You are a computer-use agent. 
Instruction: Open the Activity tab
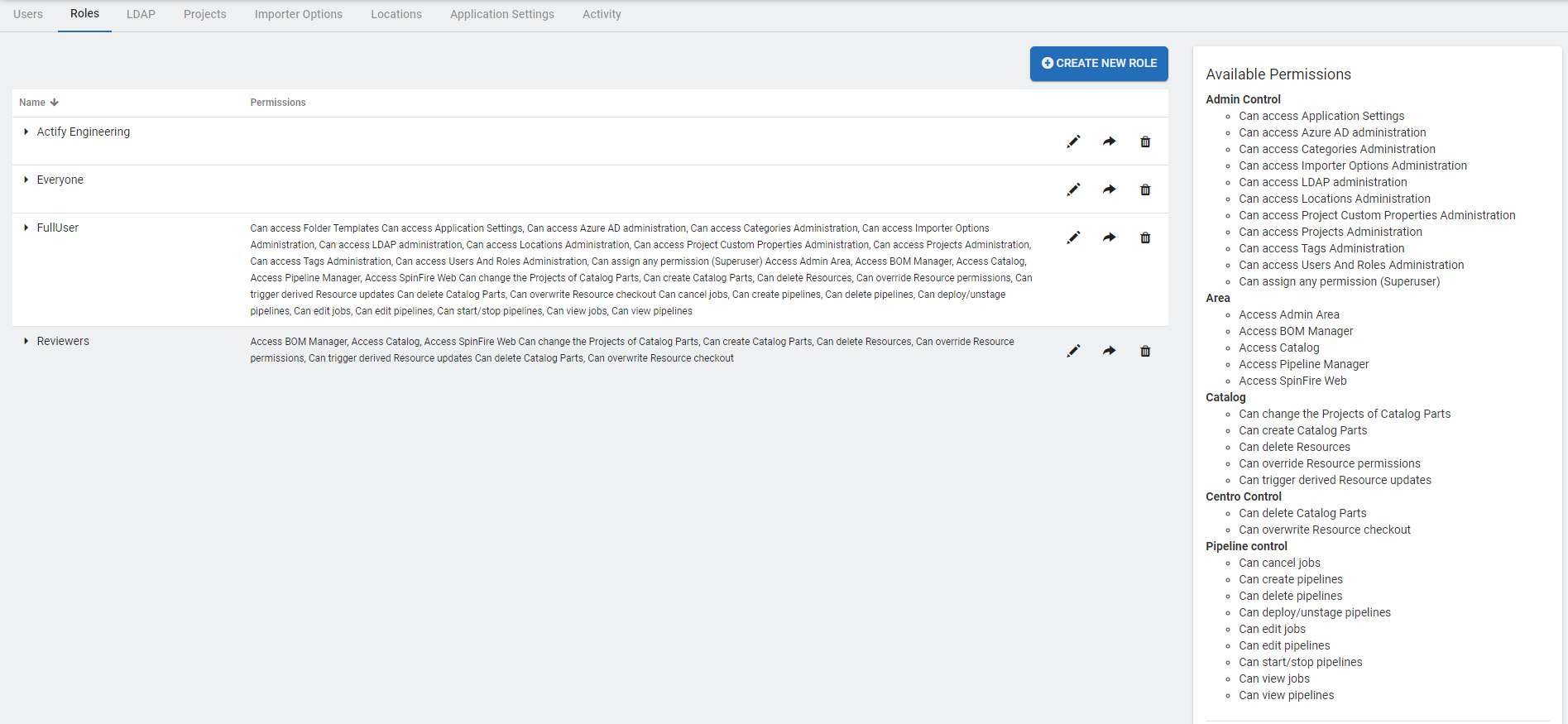(x=602, y=14)
